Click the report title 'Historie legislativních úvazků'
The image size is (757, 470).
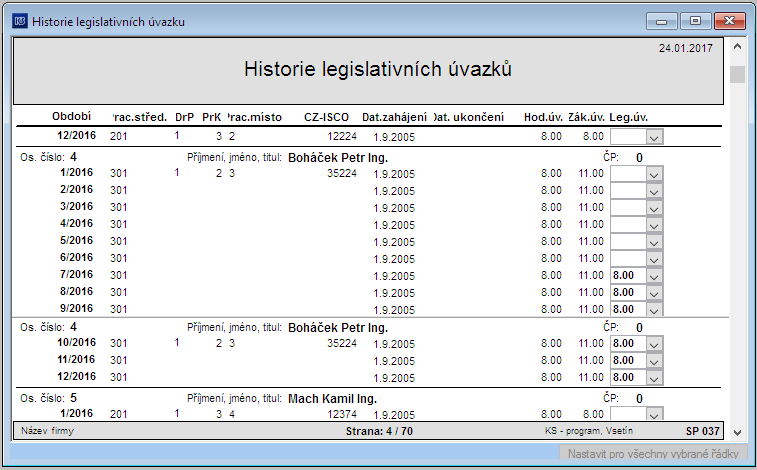click(x=378, y=69)
